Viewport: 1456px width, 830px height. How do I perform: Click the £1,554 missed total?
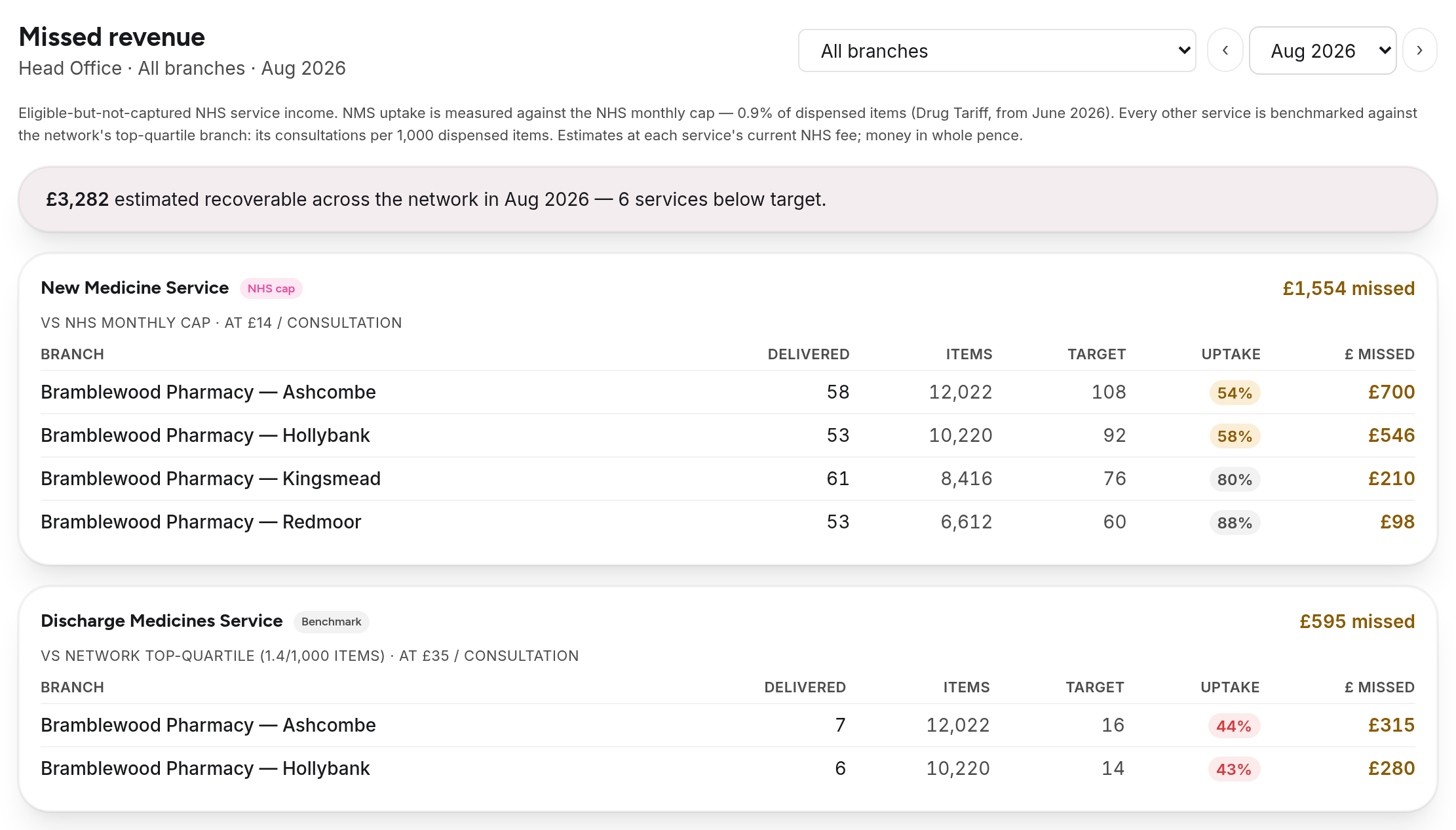click(x=1349, y=288)
